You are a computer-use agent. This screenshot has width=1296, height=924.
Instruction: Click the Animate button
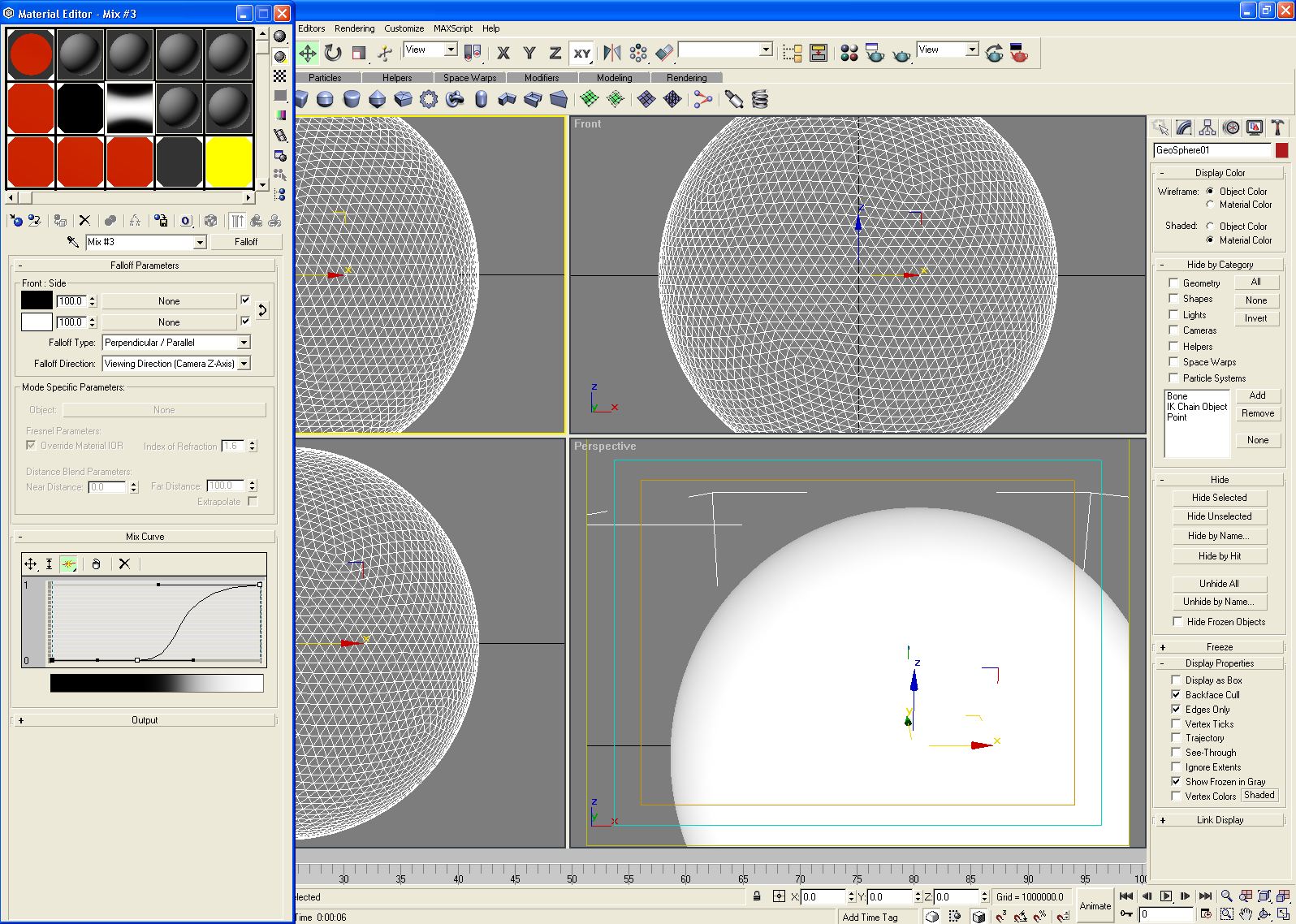pos(1095,906)
